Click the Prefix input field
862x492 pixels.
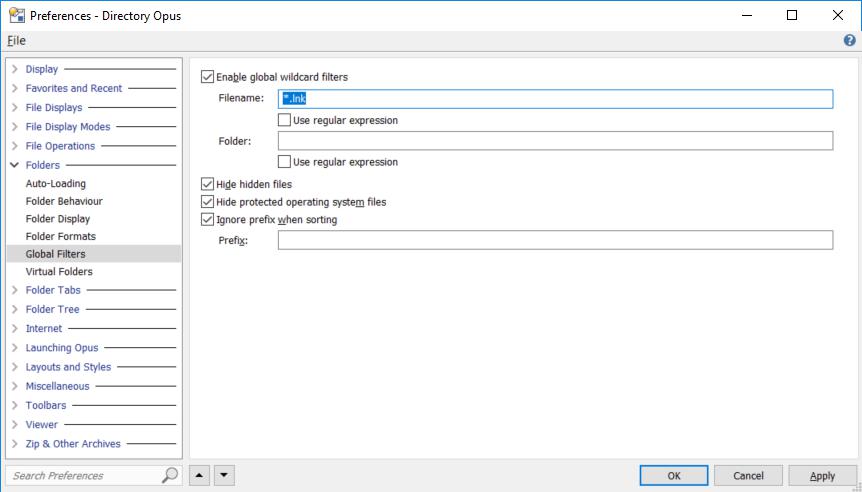pyautogui.click(x=555, y=240)
